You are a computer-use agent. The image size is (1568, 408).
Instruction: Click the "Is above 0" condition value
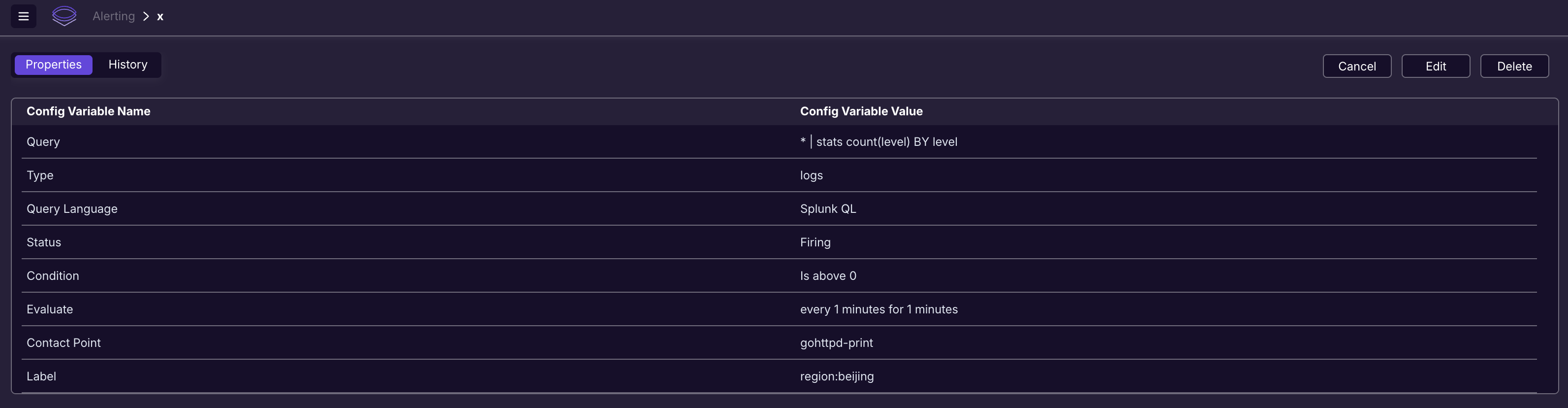point(828,276)
